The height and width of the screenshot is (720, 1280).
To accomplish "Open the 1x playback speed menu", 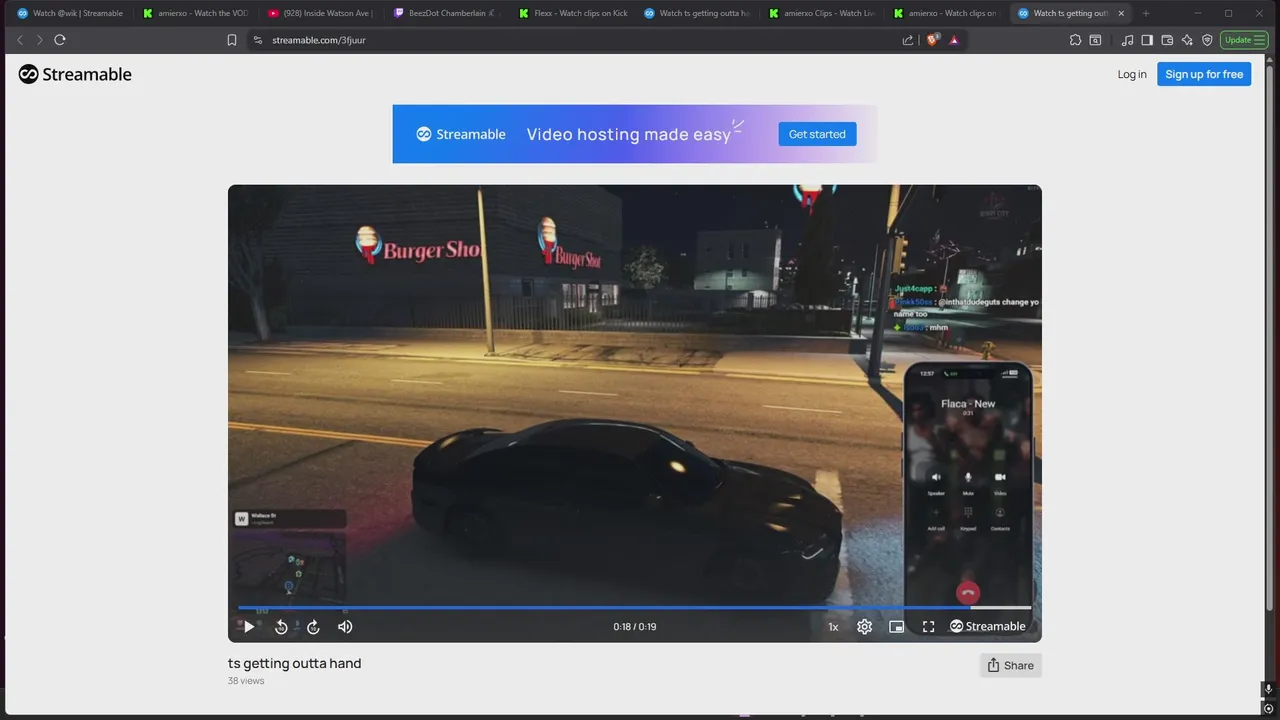I will 833,627.
